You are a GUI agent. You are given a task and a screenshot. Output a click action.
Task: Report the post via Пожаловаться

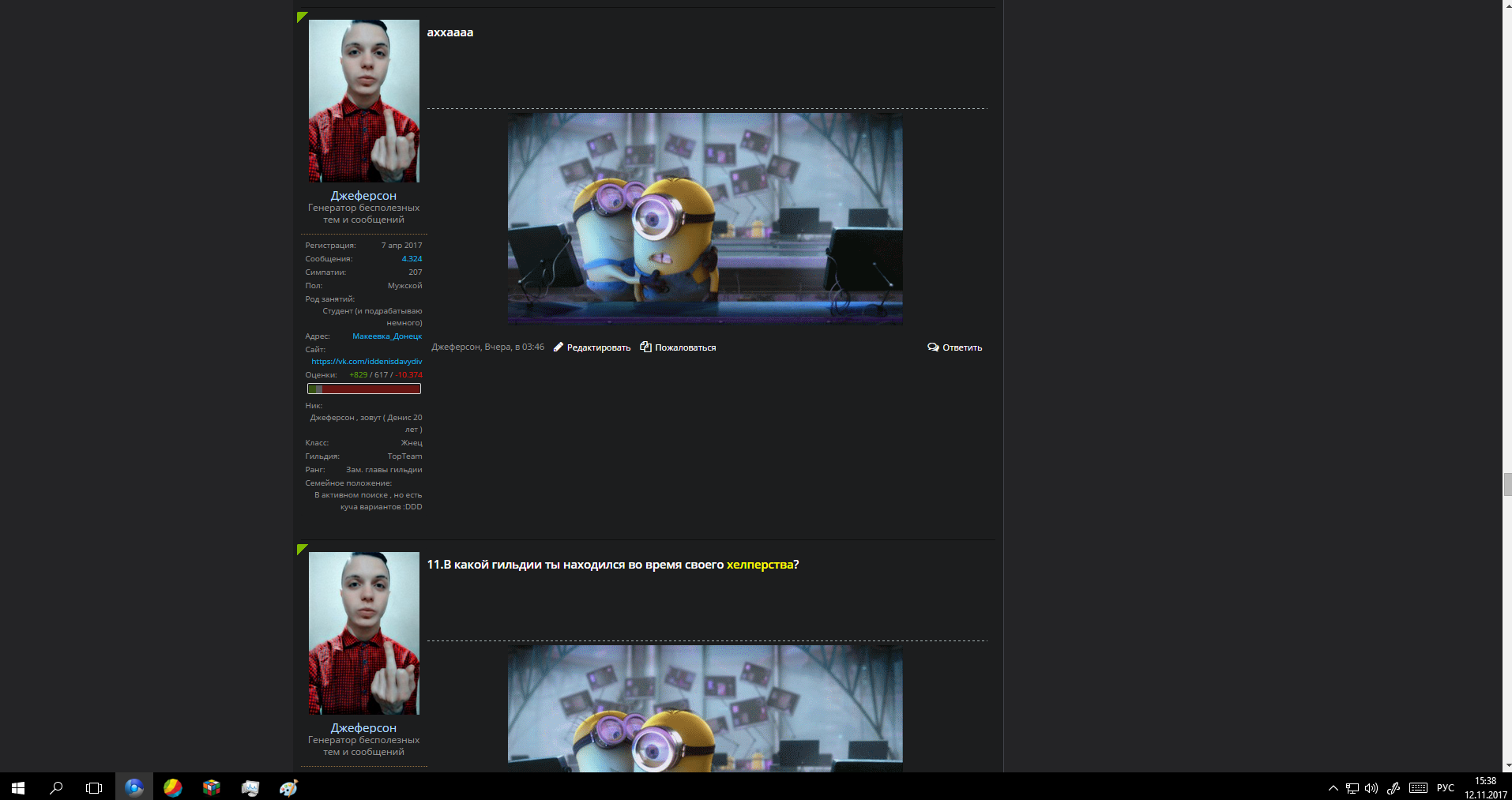[x=686, y=348]
